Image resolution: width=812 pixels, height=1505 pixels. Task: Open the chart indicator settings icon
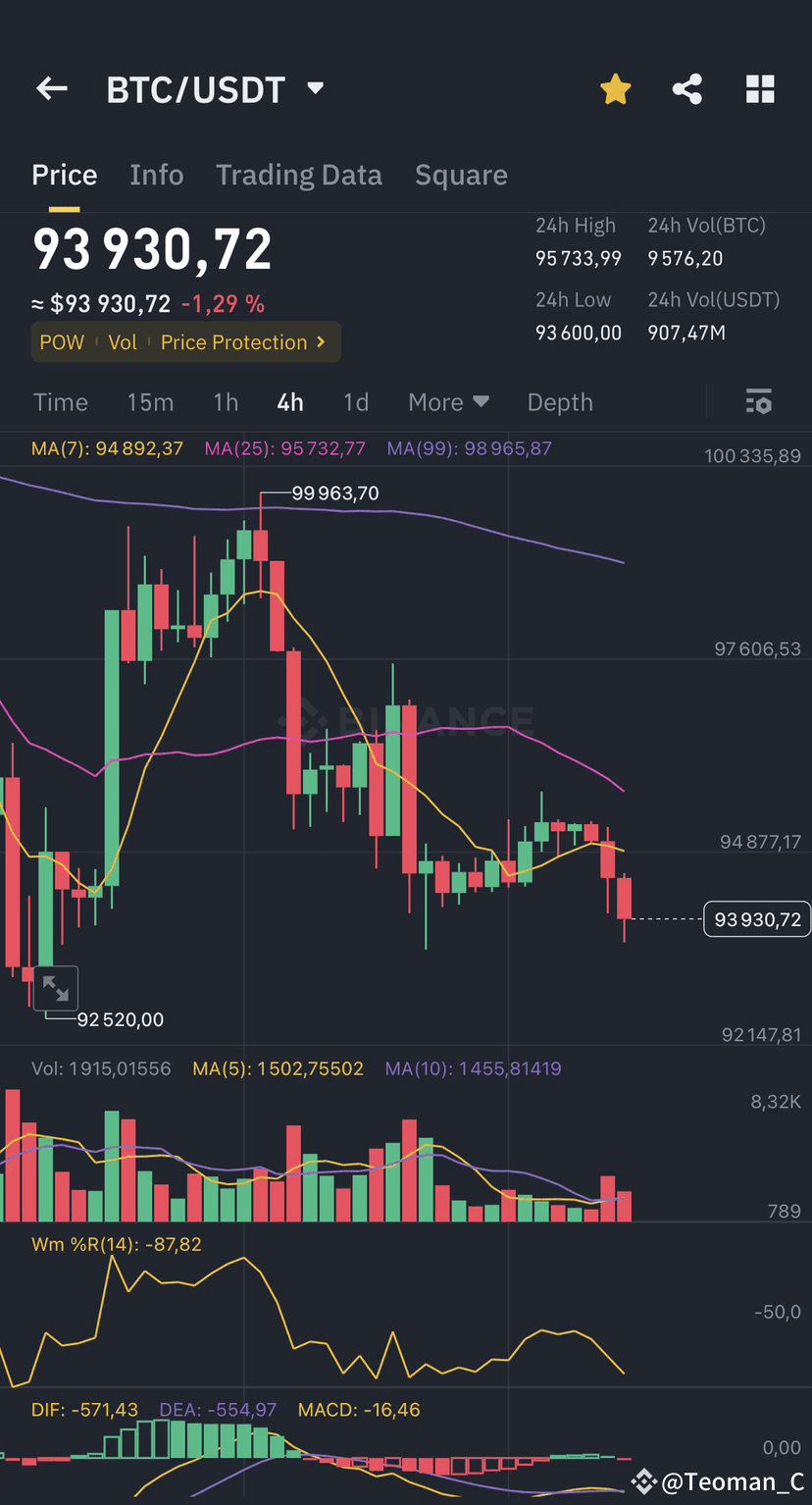[x=758, y=401]
